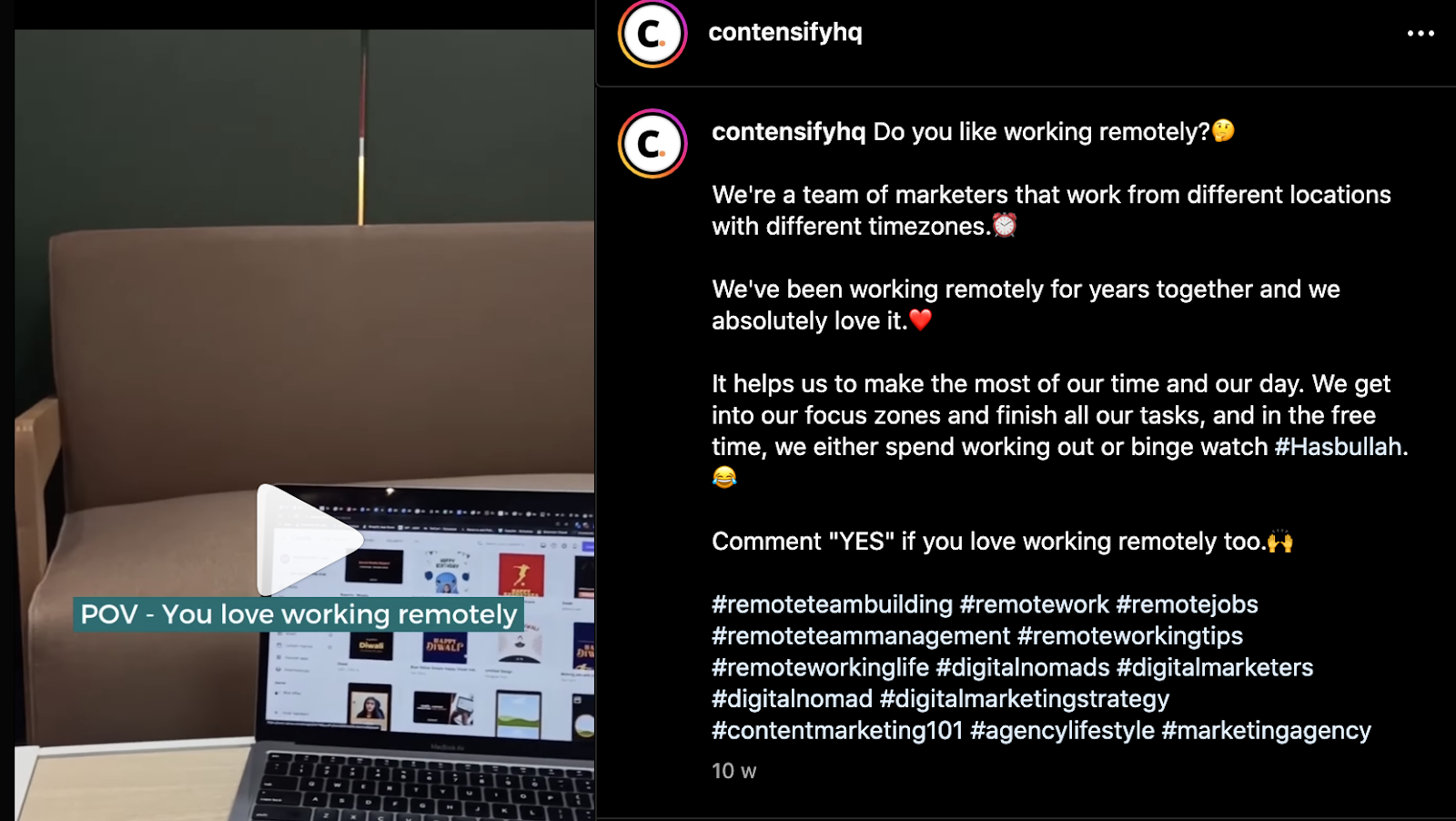Click the contensifyhq avatar beside the caption
1456x821 pixels.
coord(652,144)
